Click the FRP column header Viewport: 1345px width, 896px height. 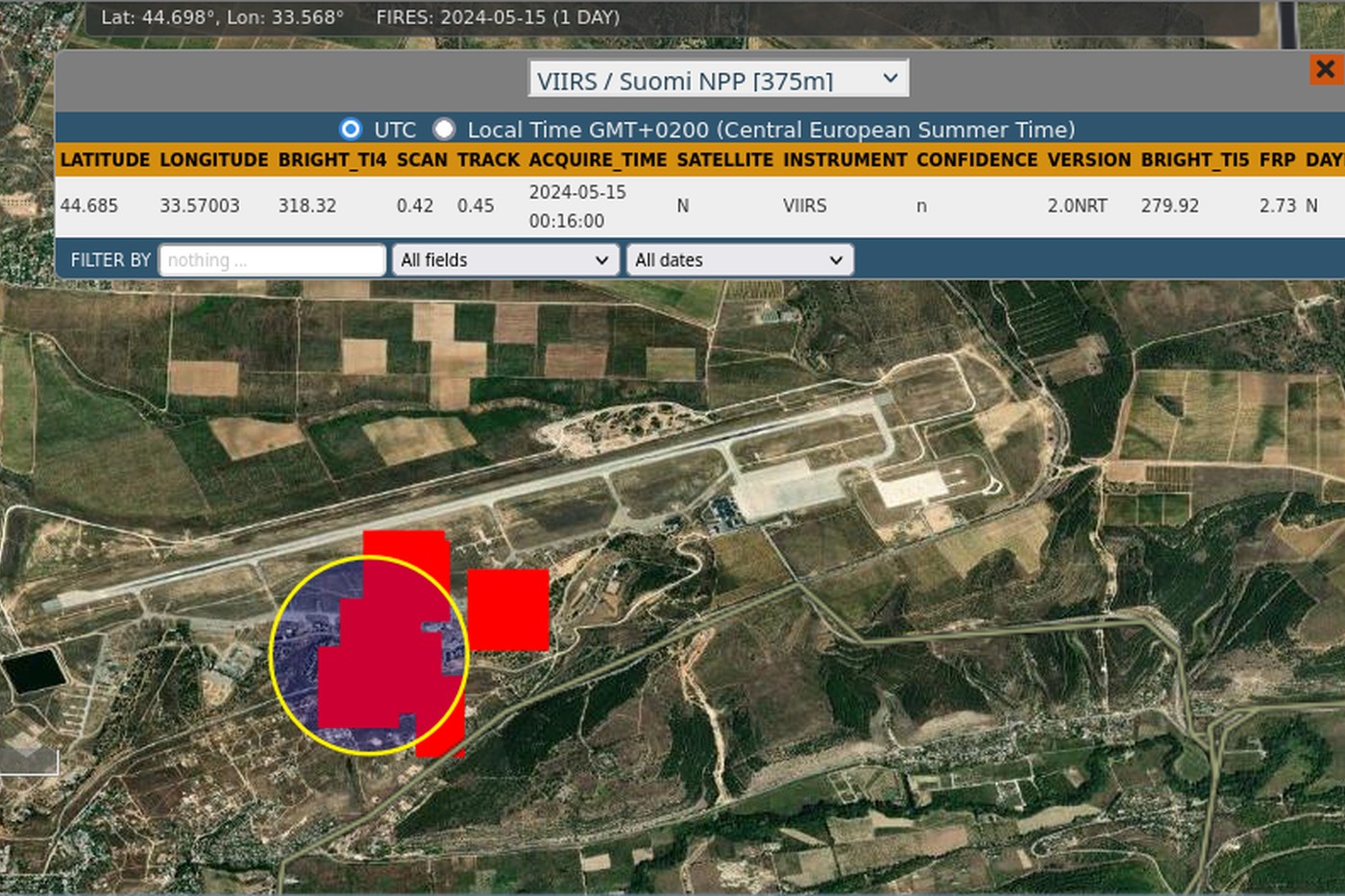coord(1278,160)
